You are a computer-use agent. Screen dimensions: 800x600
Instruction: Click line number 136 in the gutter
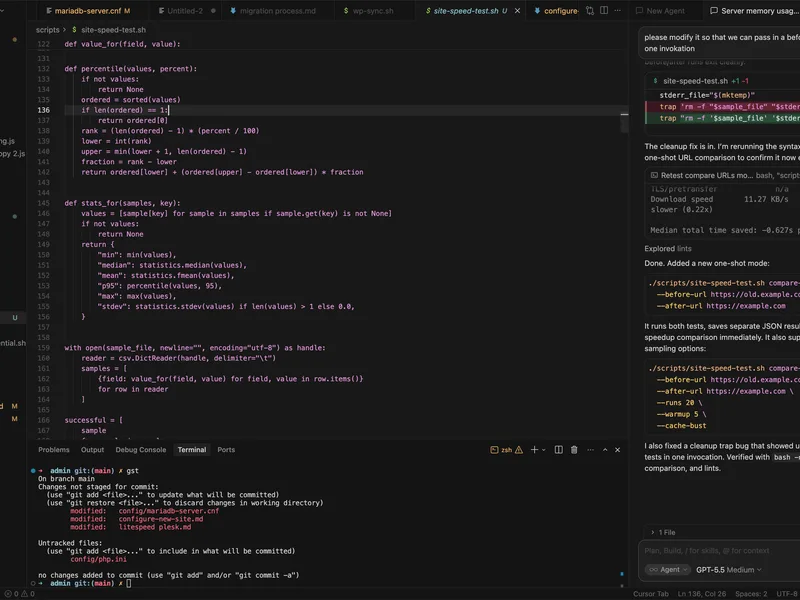point(44,110)
